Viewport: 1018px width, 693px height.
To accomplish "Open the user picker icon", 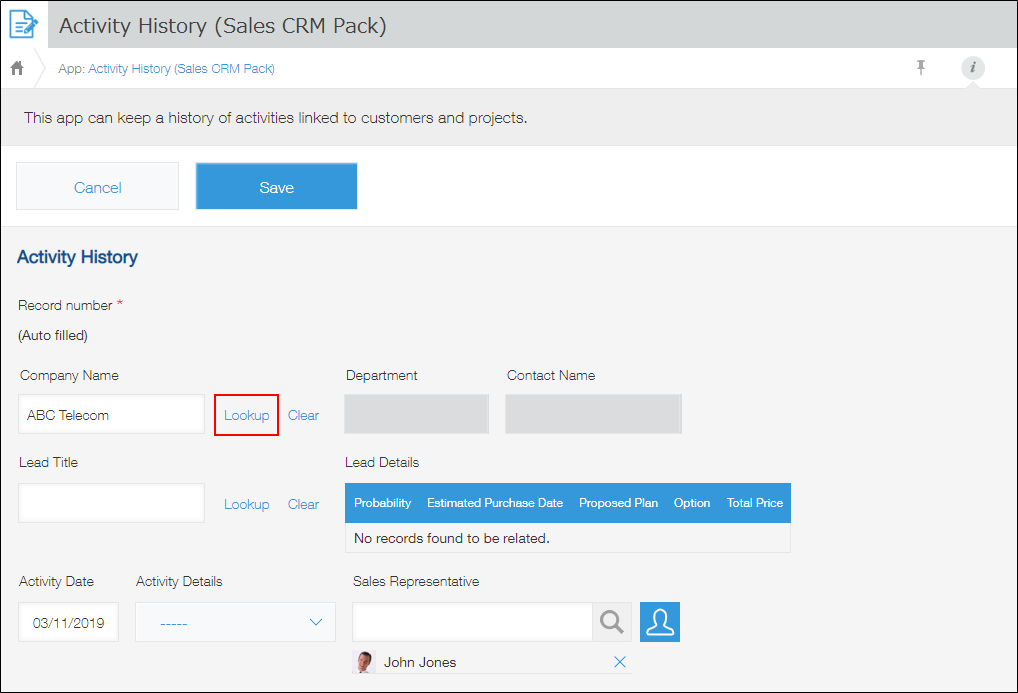I will click(x=660, y=622).
